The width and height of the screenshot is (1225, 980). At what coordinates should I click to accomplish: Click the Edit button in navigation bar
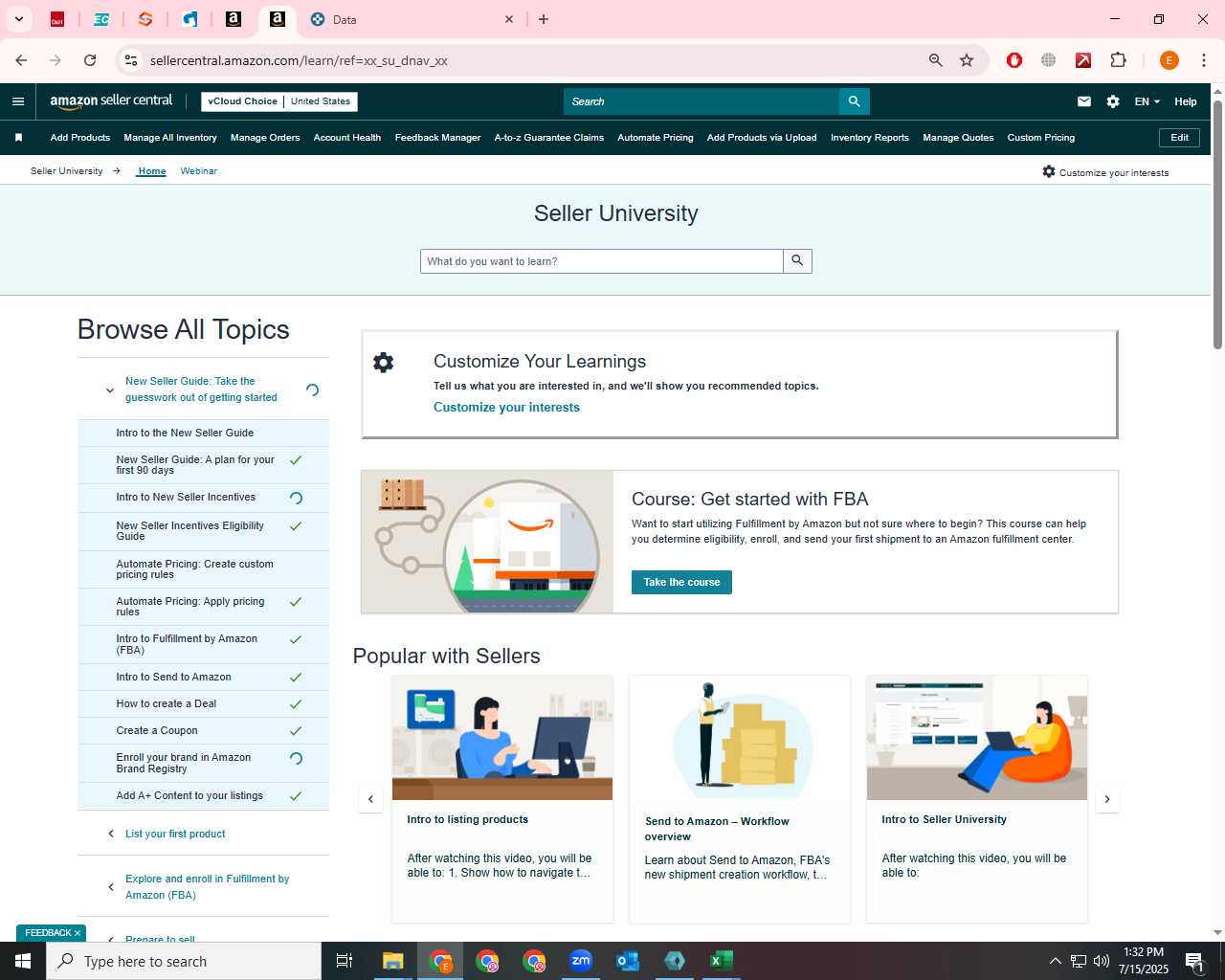pos(1179,138)
